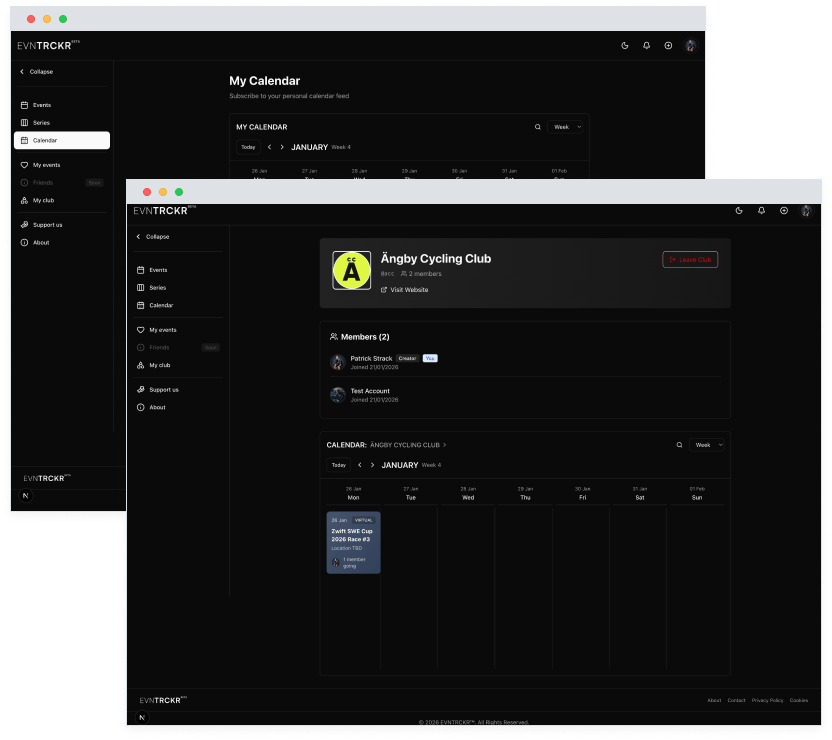Screen dimensions: 832x740
Task: Open user avatar menu in club window
Action: 805,211
